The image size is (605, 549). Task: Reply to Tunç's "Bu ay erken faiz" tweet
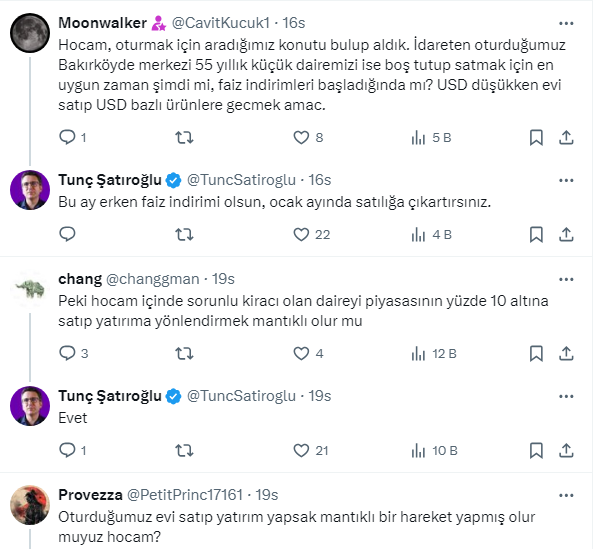68,235
